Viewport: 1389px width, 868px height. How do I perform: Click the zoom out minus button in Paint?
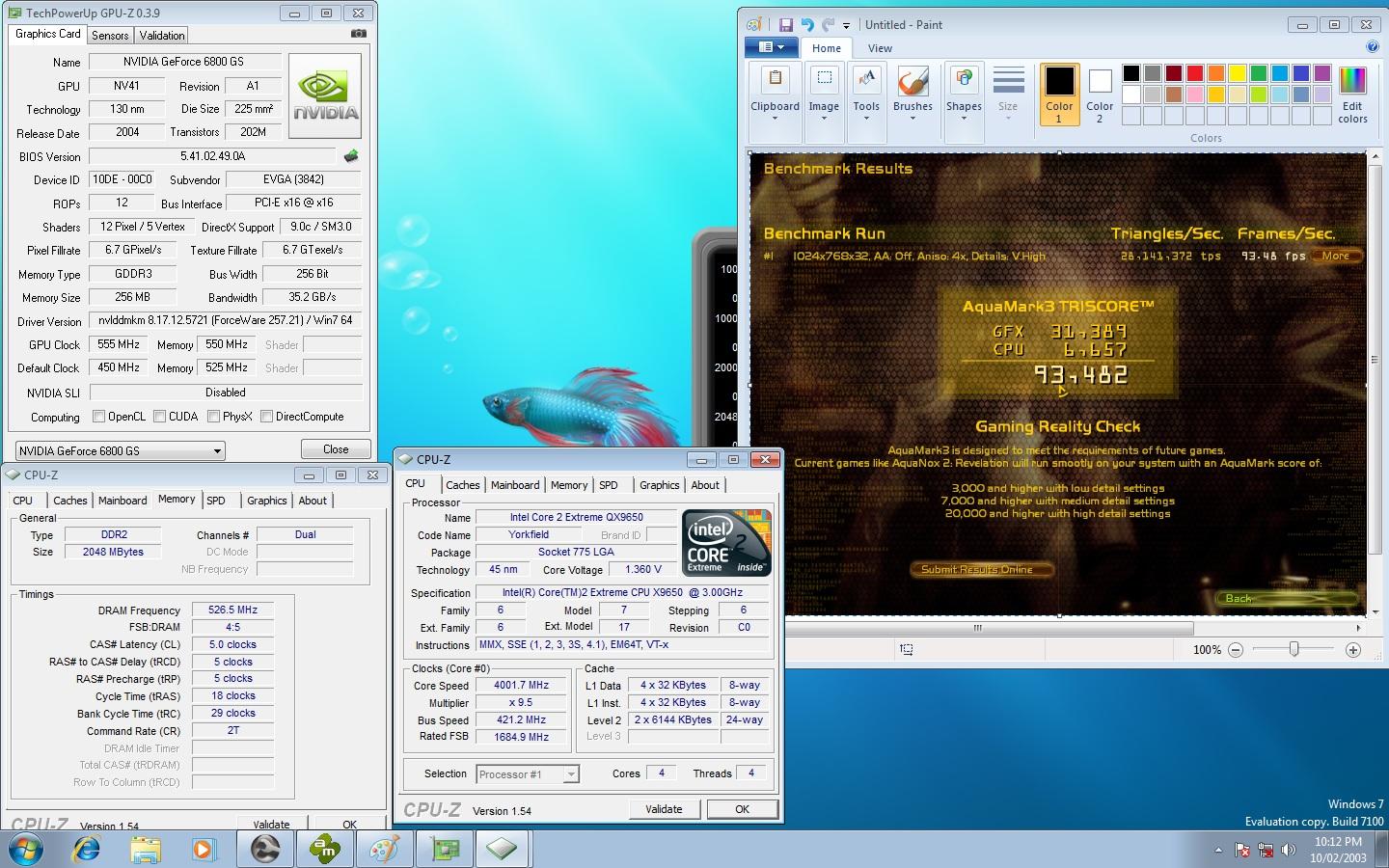[x=1236, y=650]
